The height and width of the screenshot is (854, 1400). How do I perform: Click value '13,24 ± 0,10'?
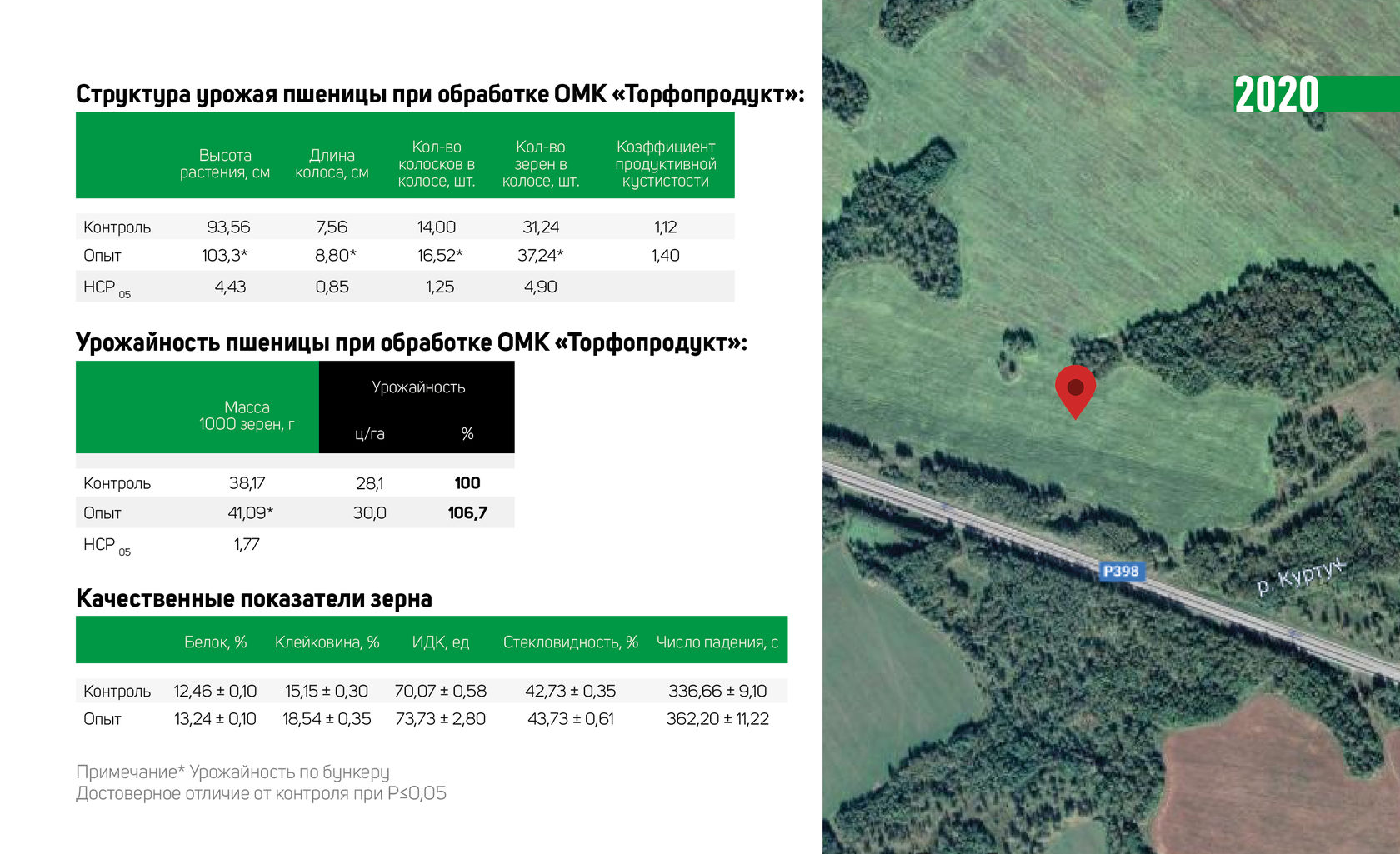(x=215, y=718)
